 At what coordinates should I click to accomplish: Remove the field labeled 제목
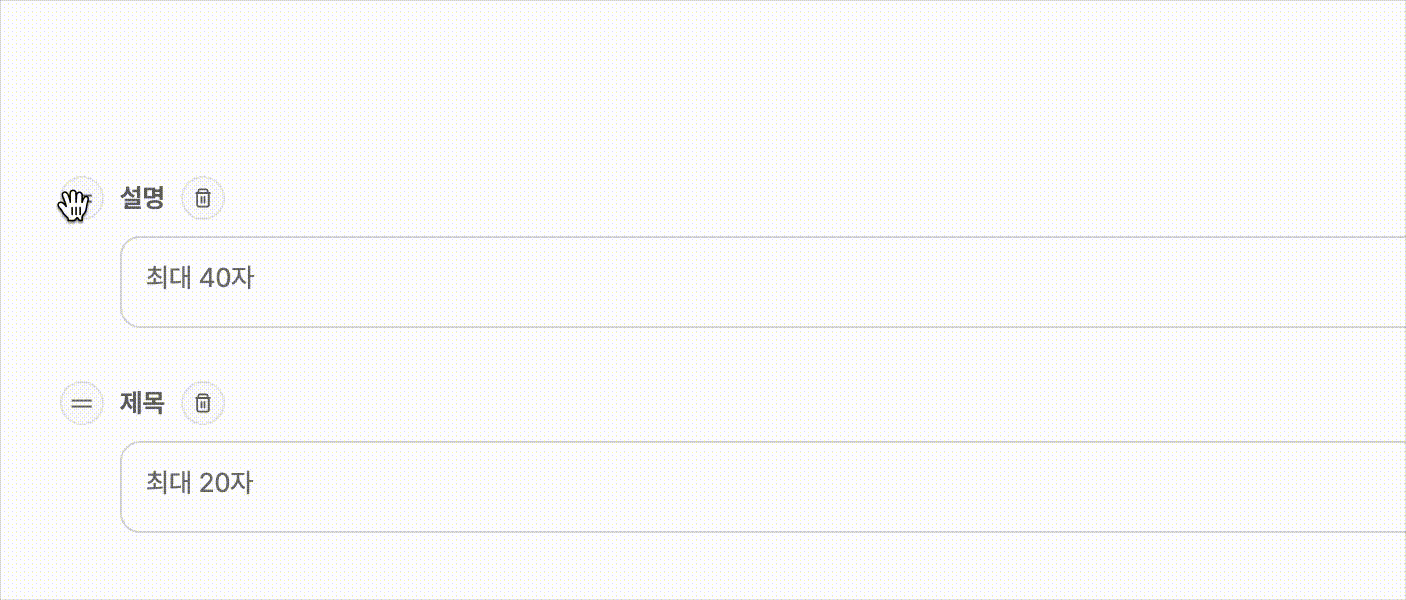[x=203, y=403]
